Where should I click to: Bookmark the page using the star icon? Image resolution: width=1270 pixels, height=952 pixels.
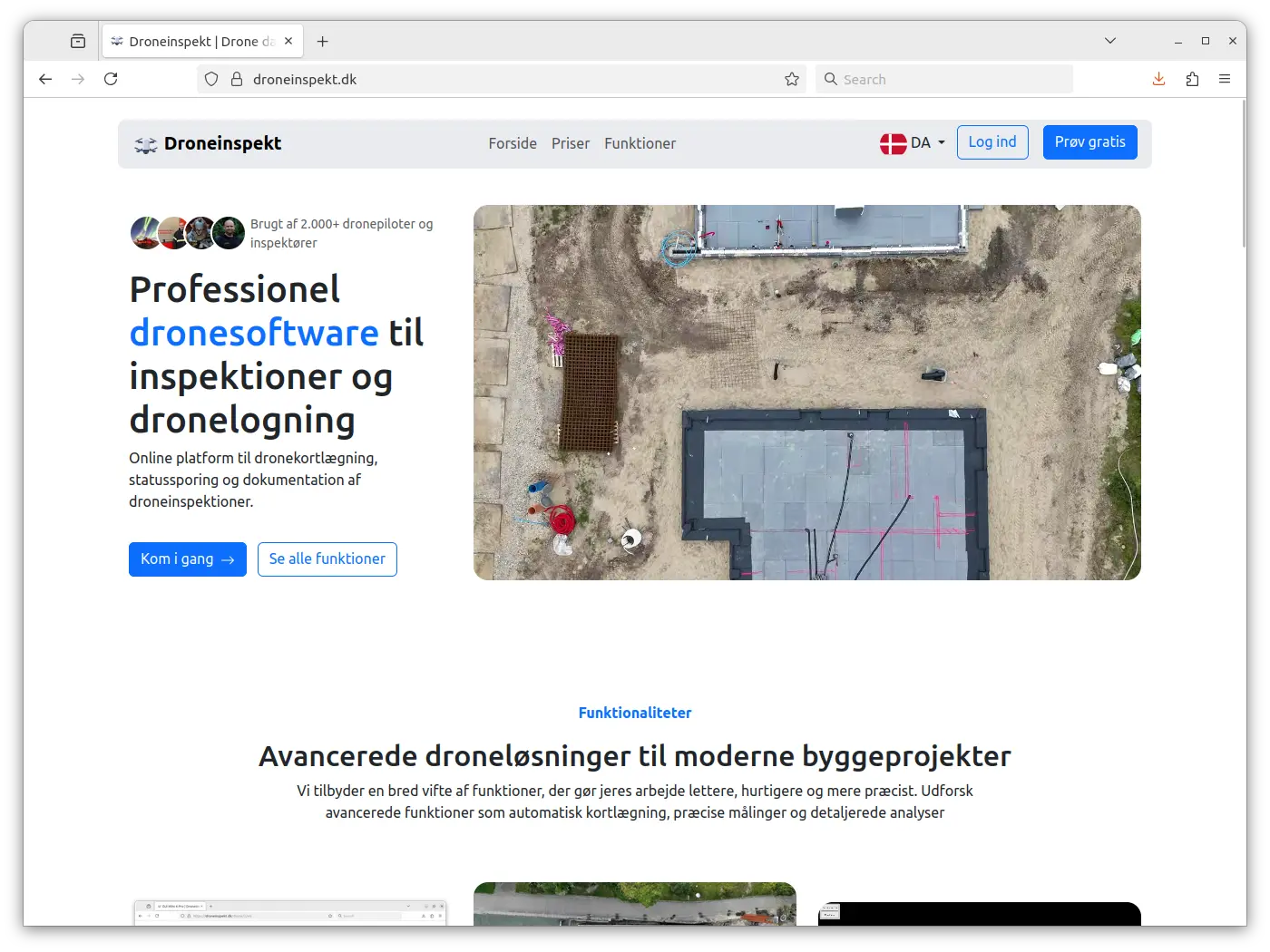(792, 79)
